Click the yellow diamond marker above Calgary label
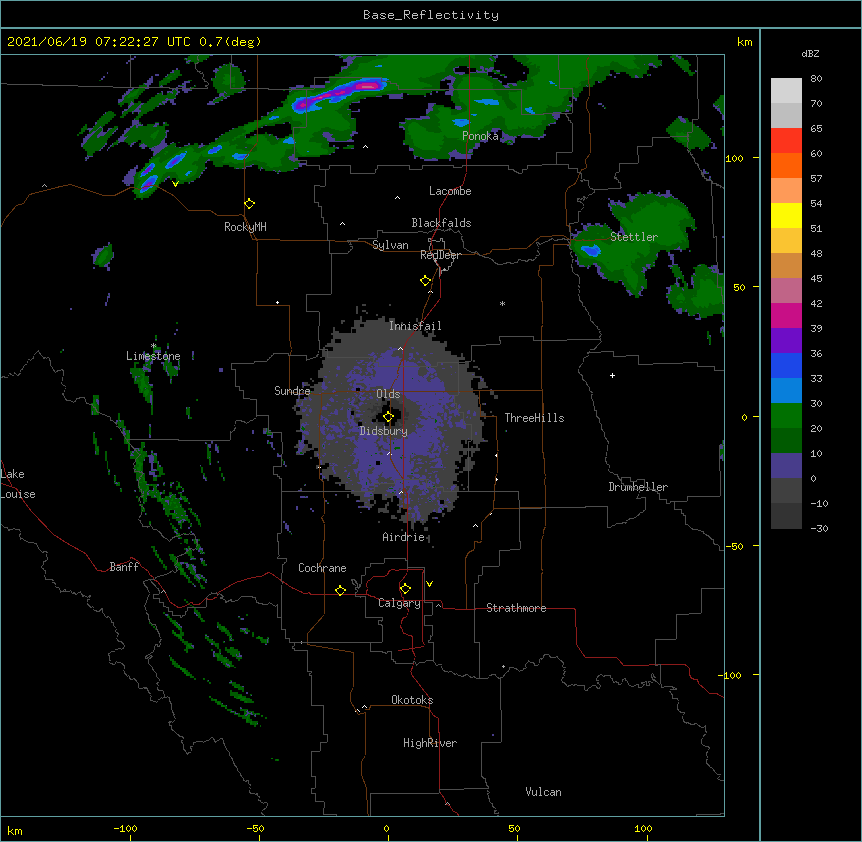The image size is (862, 842). click(405, 589)
